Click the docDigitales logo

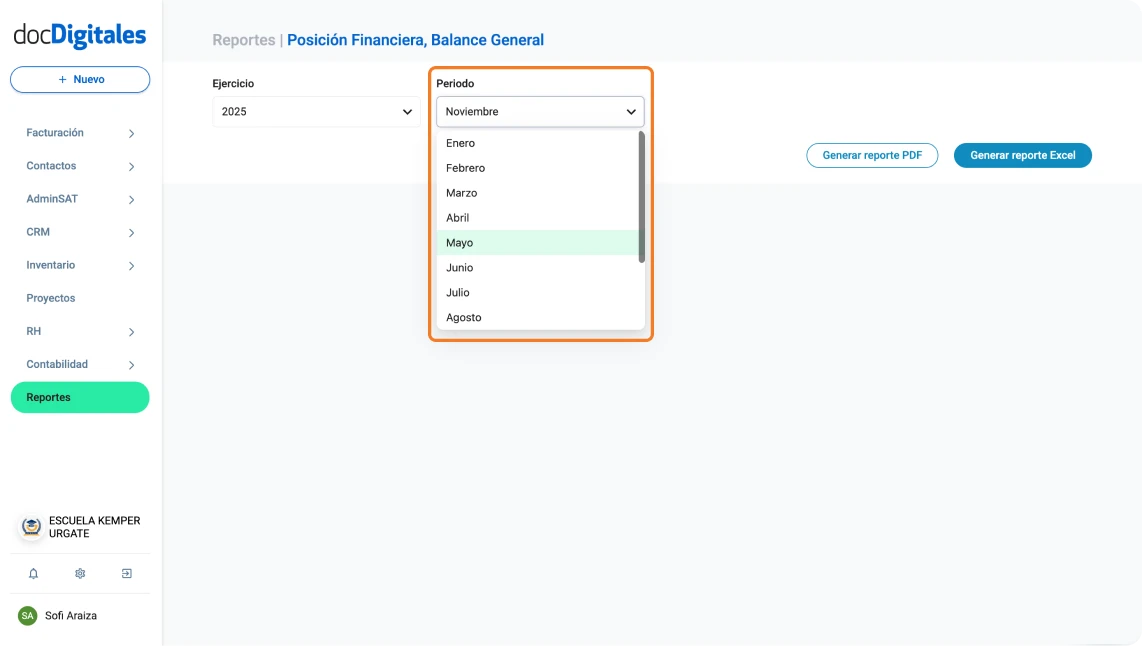[x=80, y=35]
